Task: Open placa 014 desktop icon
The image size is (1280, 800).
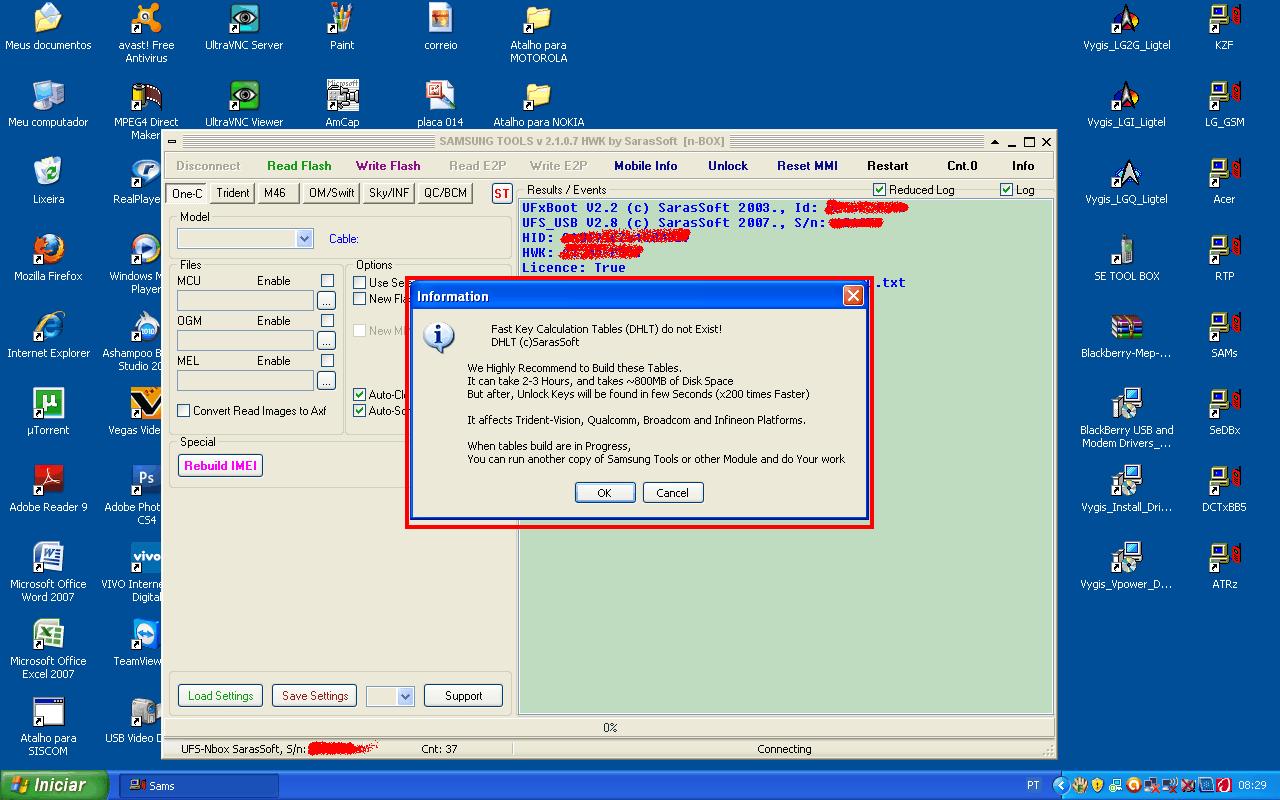Action: 440,104
